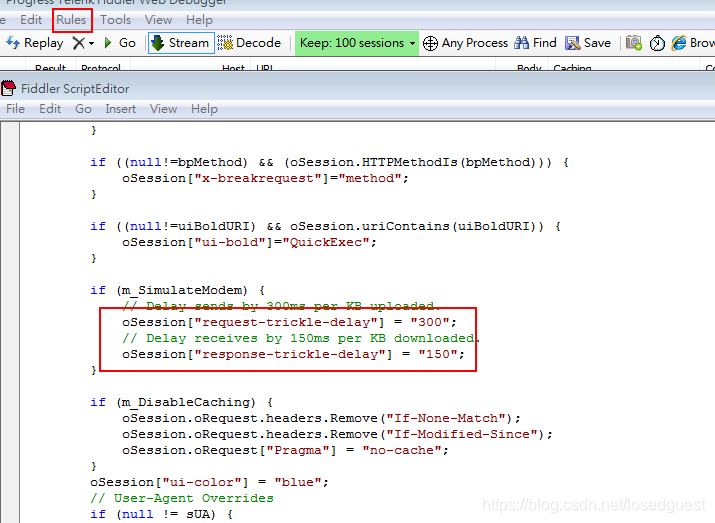
Task: Open the Help menu in ScriptEditor
Action: pos(204,109)
